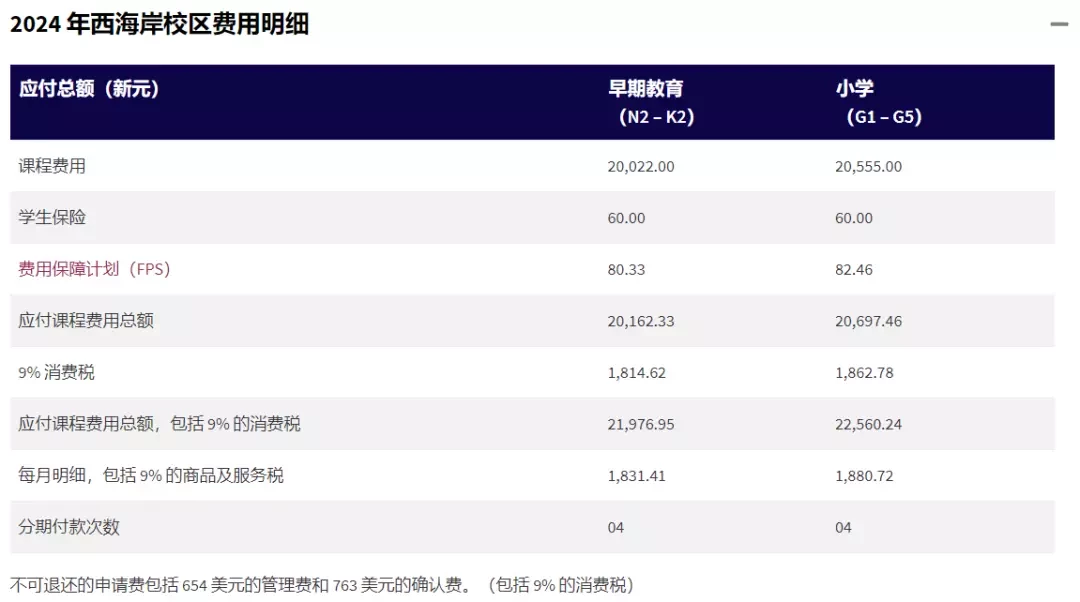Select the tax value 1,814.62

click(x=636, y=373)
